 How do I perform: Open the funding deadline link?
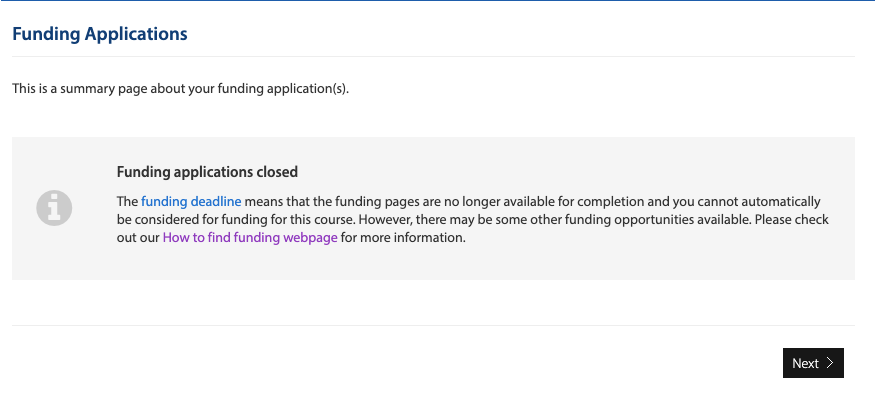[x=191, y=202]
